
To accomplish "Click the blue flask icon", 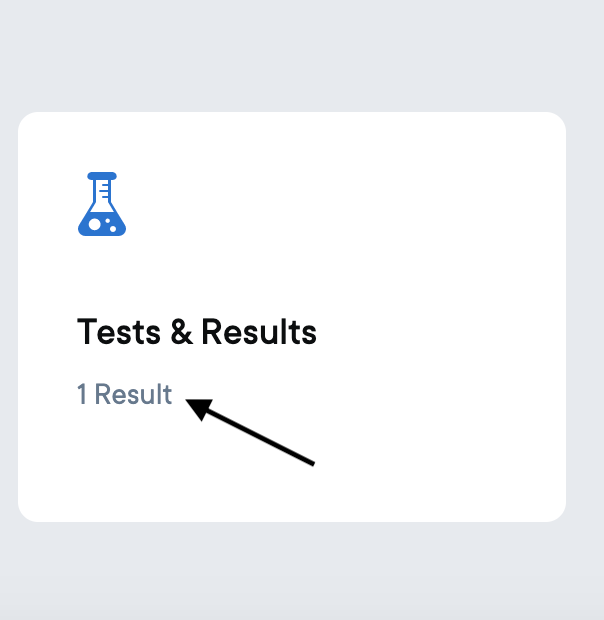I will point(102,204).
